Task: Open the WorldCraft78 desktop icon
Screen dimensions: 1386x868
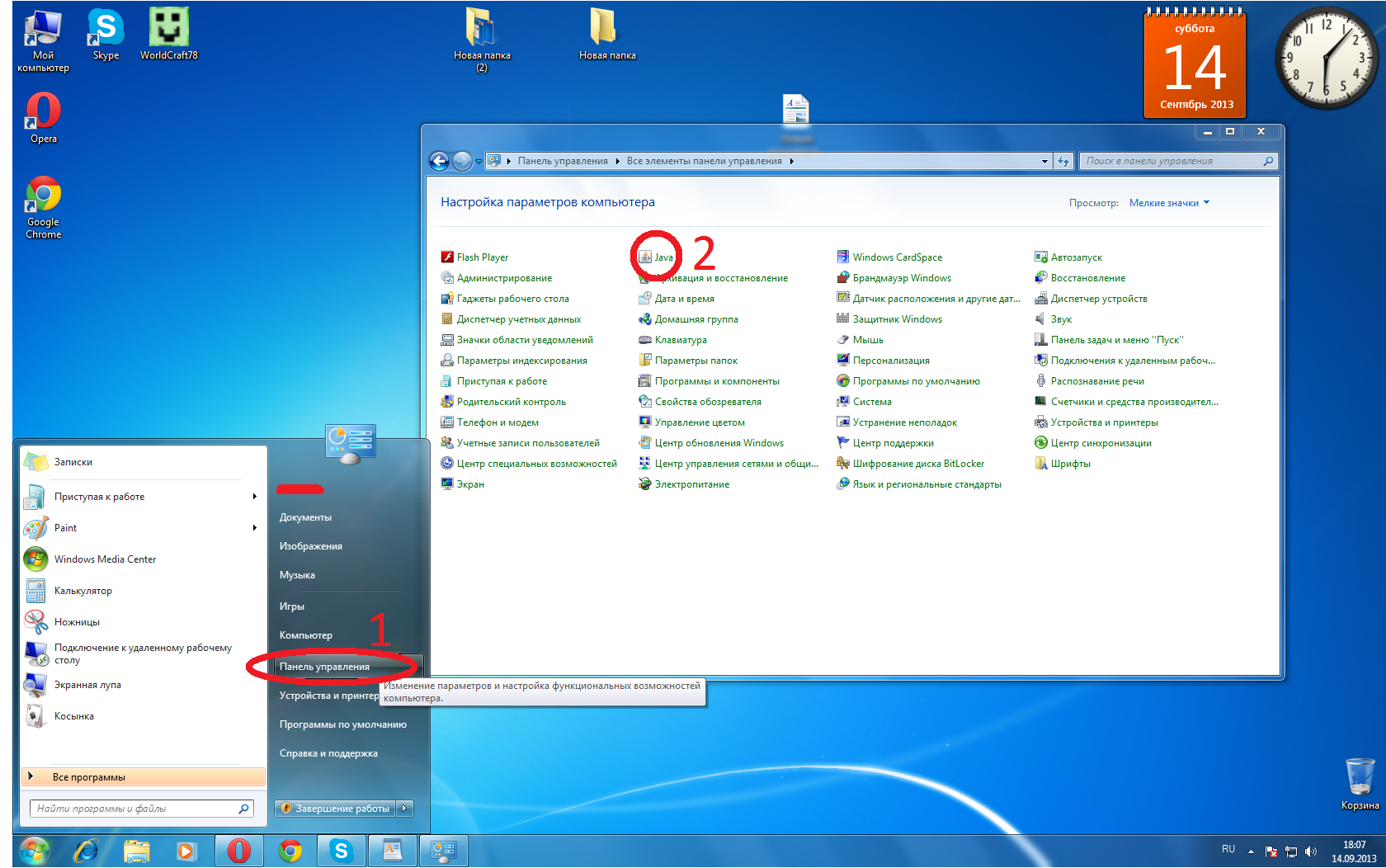Action: 169,35
